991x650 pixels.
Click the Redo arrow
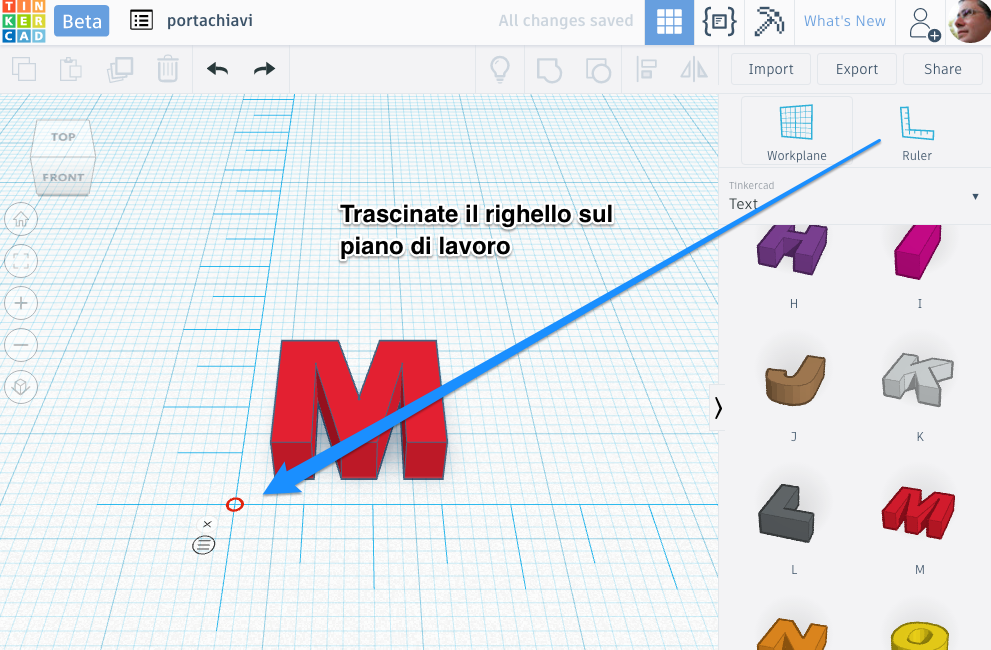pyautogui.click(x=264, y=69)
